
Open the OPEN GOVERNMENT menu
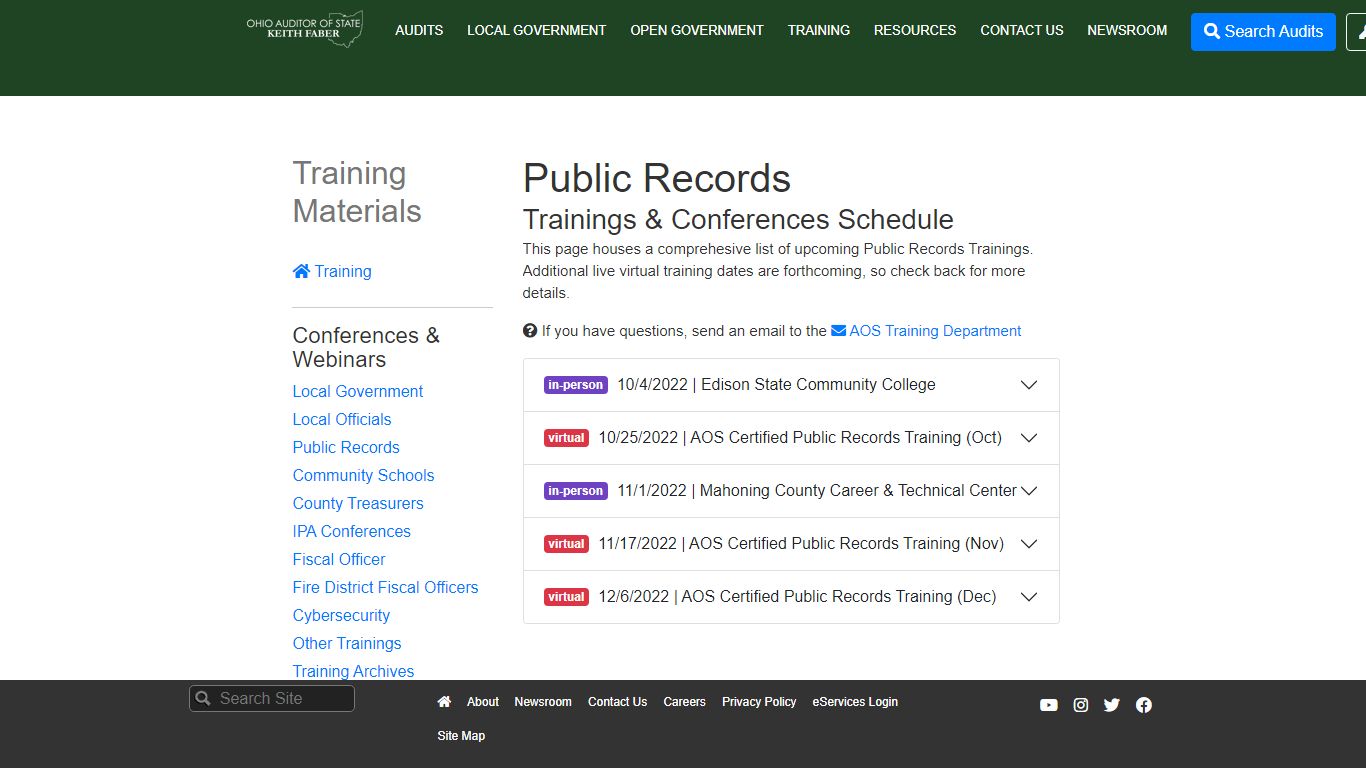coord(697,30)
